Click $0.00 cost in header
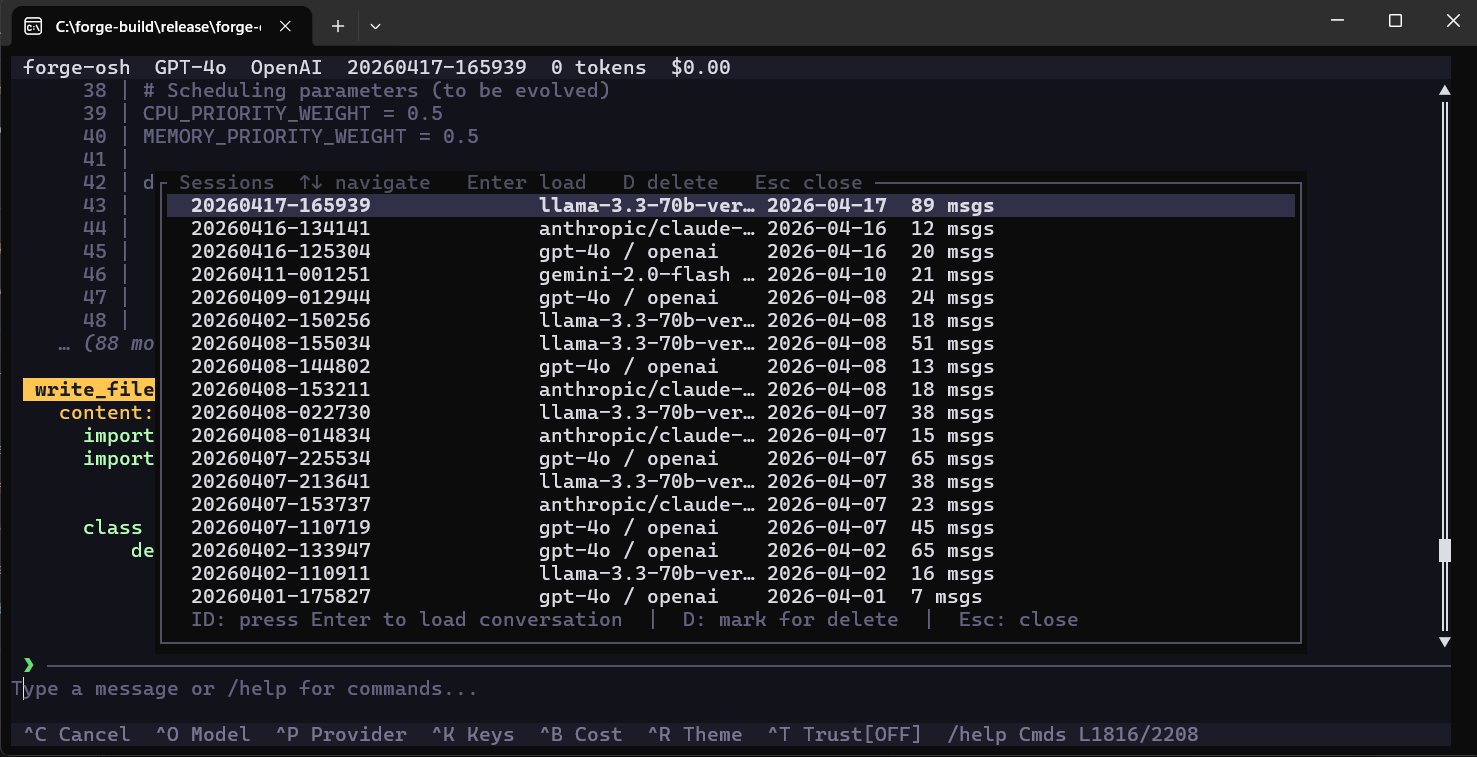 click(701, 68)
